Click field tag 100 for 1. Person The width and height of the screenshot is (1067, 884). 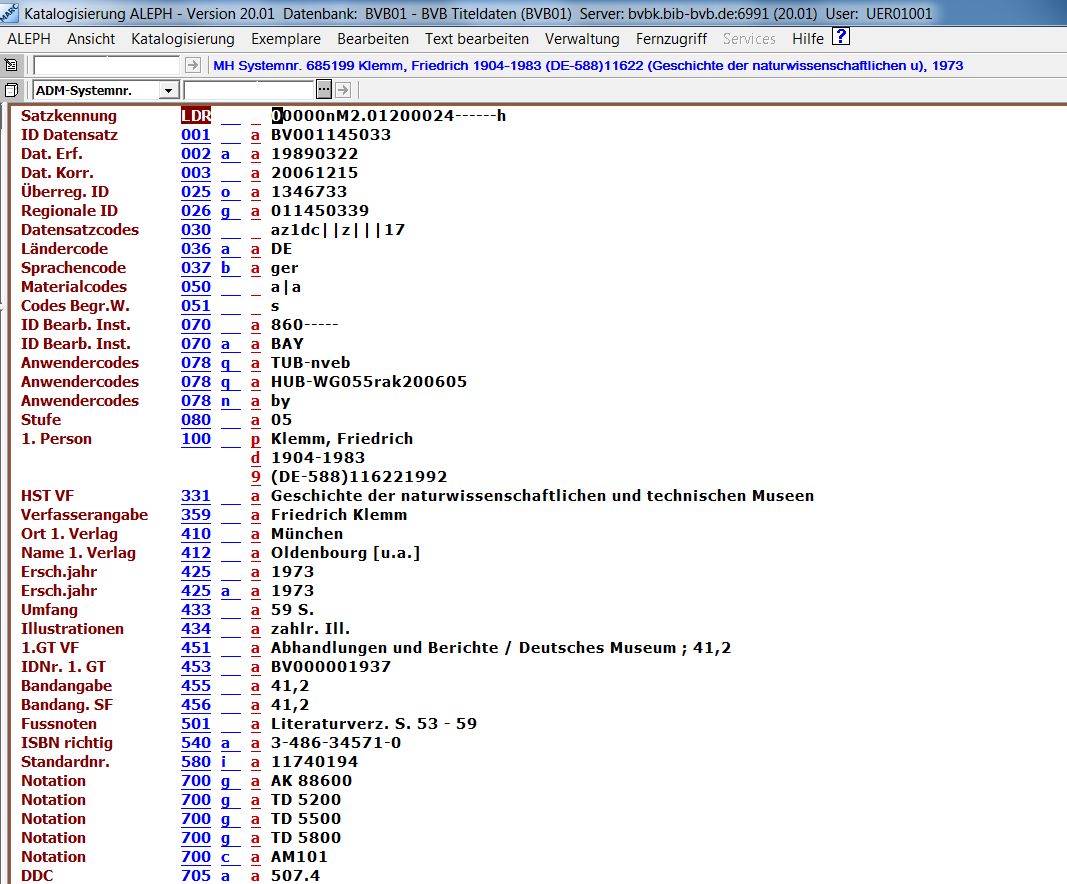tap(196, 439)
